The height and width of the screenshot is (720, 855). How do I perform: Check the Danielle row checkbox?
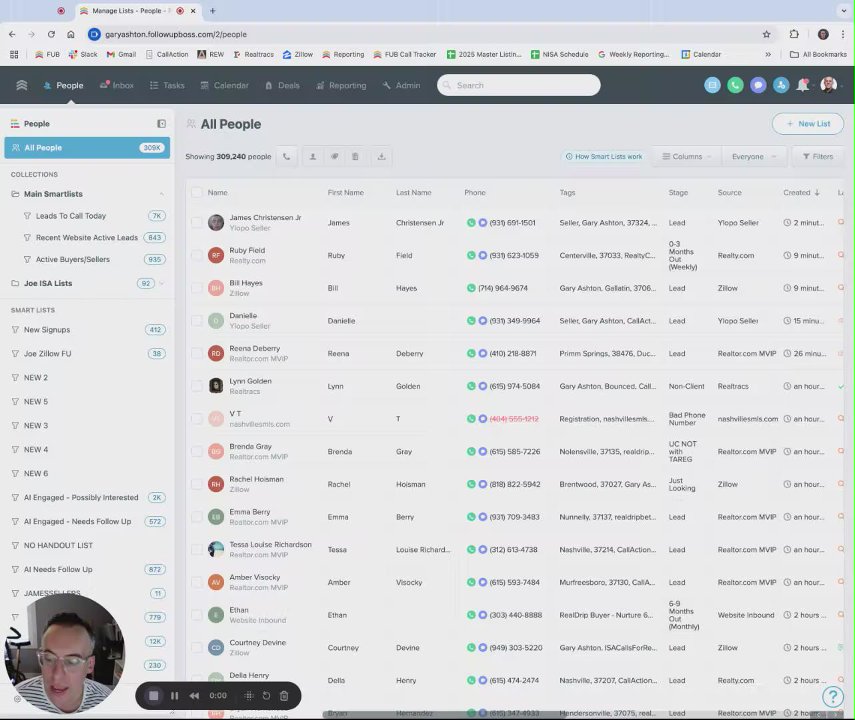[x=196, y=321]
